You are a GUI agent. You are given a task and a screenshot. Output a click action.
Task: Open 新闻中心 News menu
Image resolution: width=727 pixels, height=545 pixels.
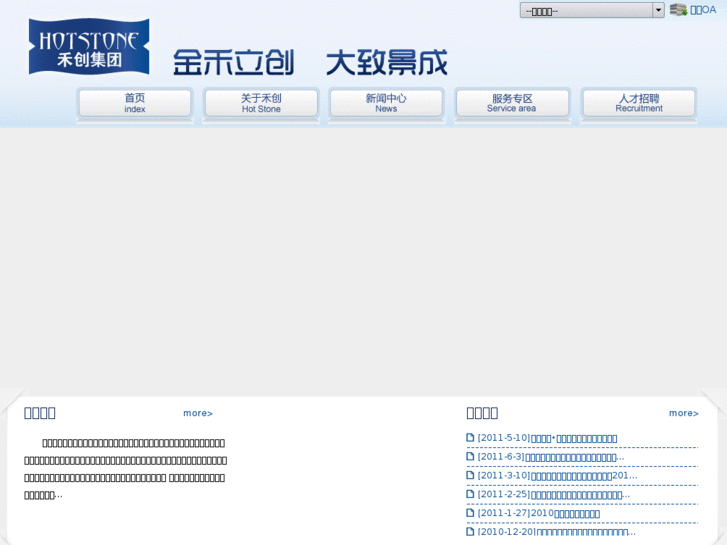pyautogui.click(x=386, y=103)
